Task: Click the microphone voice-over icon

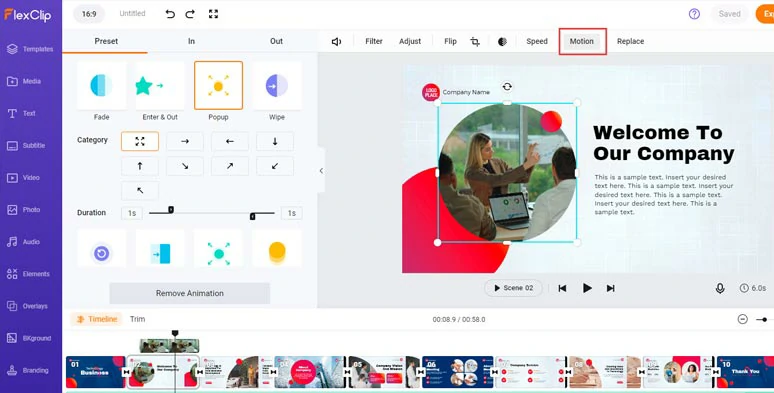Action: 720,288
